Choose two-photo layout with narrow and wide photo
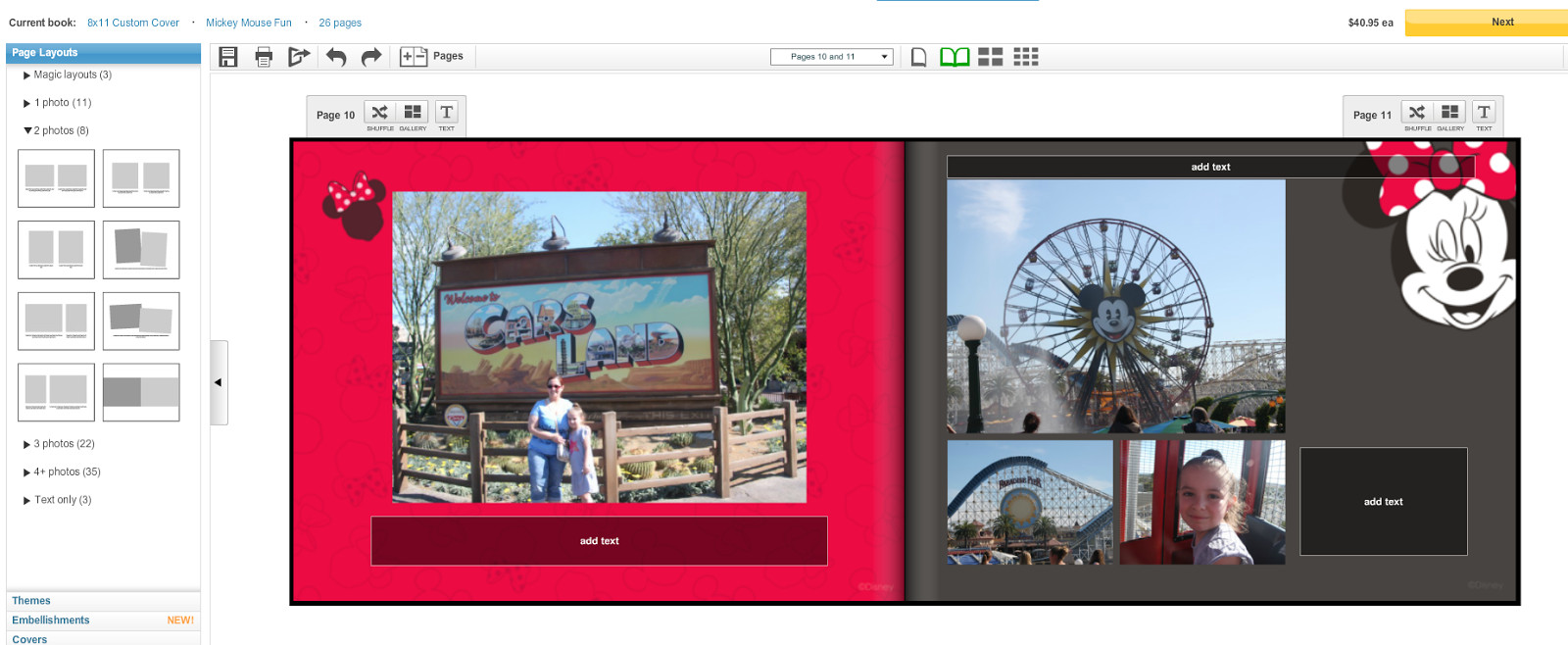Image resolution: width=1568 pixels, height=645 pixels. 56,392
